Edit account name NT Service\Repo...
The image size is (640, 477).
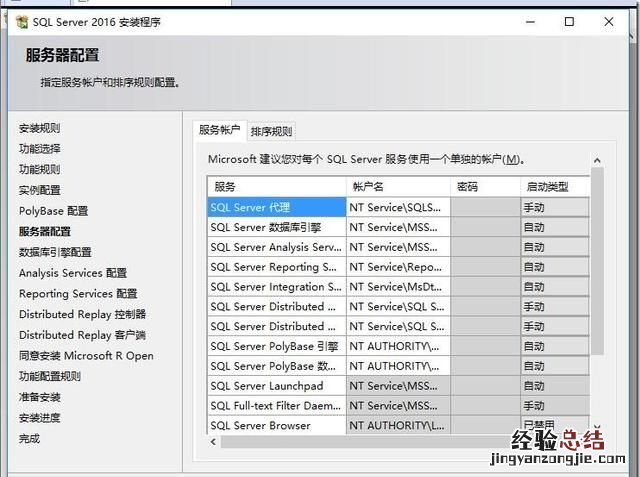(x=398, y=267)
